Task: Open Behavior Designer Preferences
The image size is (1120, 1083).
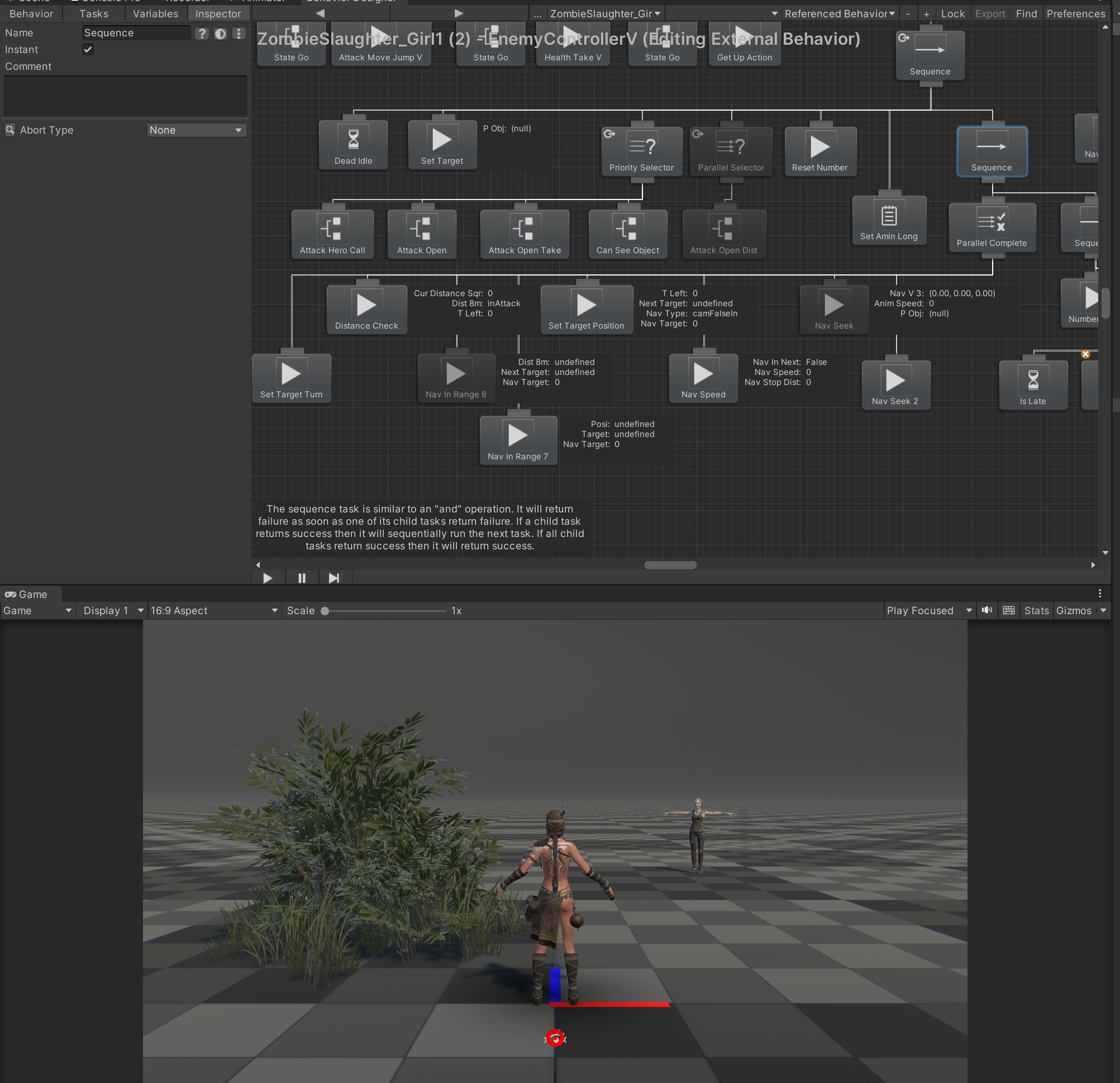Action: pyautogui.click(x=1076, y=14)
